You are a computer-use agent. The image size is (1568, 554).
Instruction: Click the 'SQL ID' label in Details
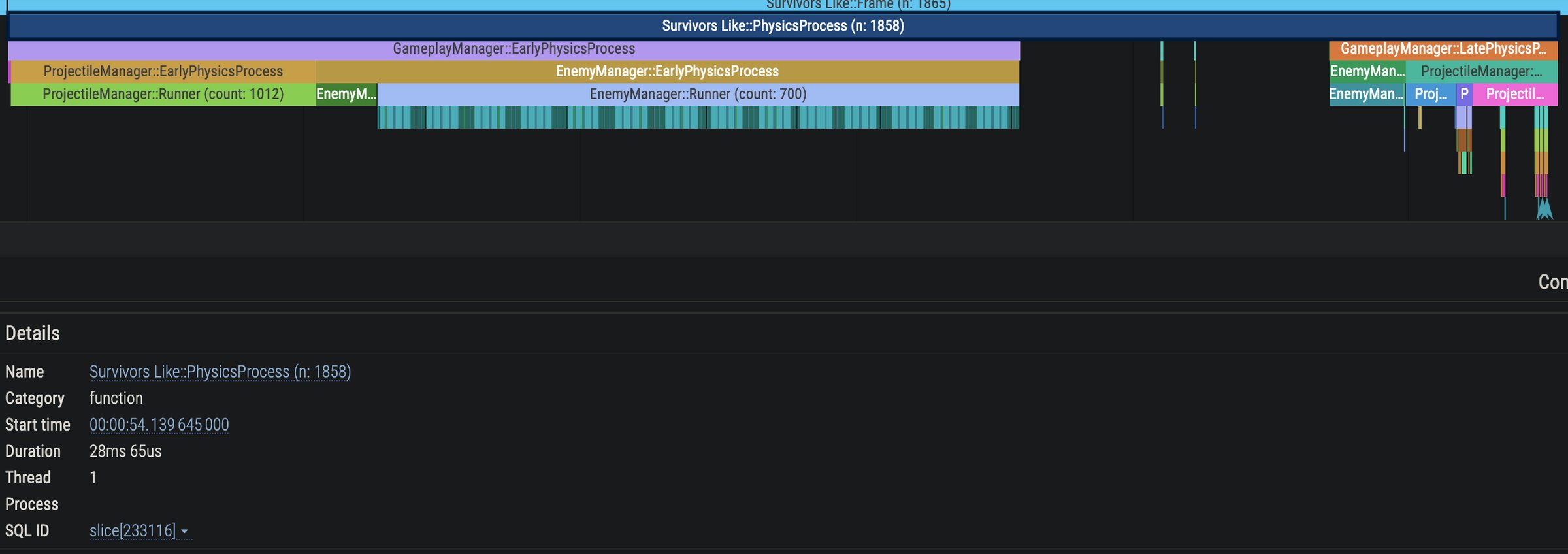coord(27,530)
